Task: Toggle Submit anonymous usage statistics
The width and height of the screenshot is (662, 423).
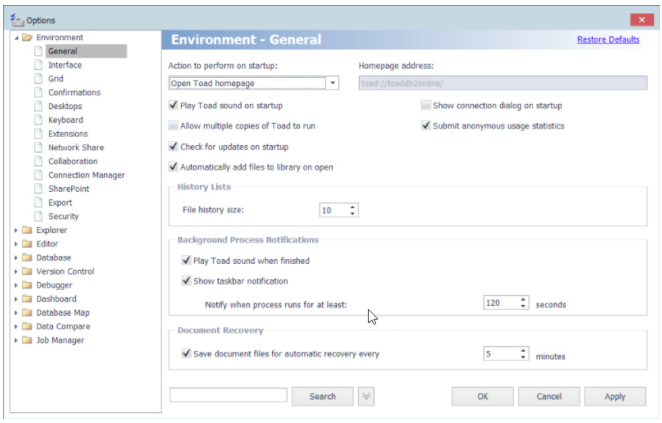Action: [x=426, y=125]
